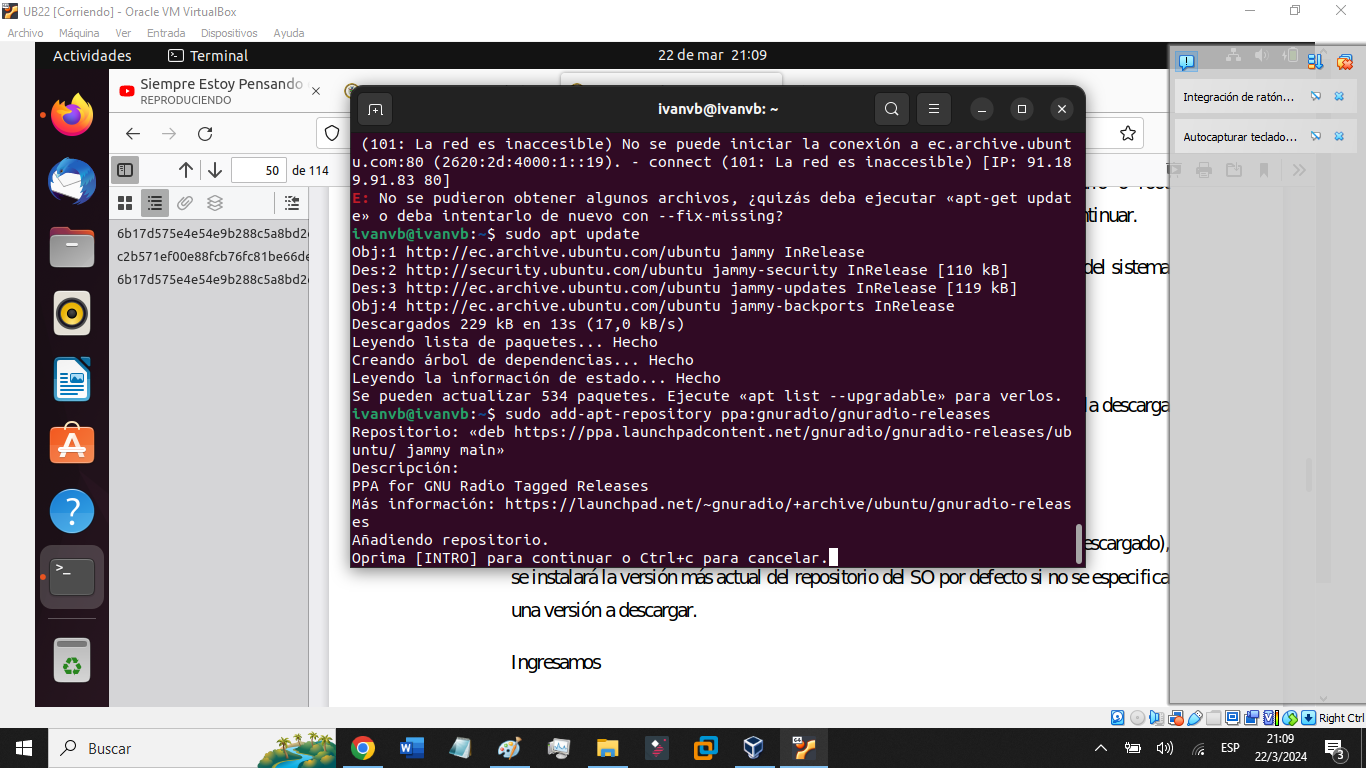Toggle the PDF viewer sidebar
The image size is (1366, 768).
point(125,171)
